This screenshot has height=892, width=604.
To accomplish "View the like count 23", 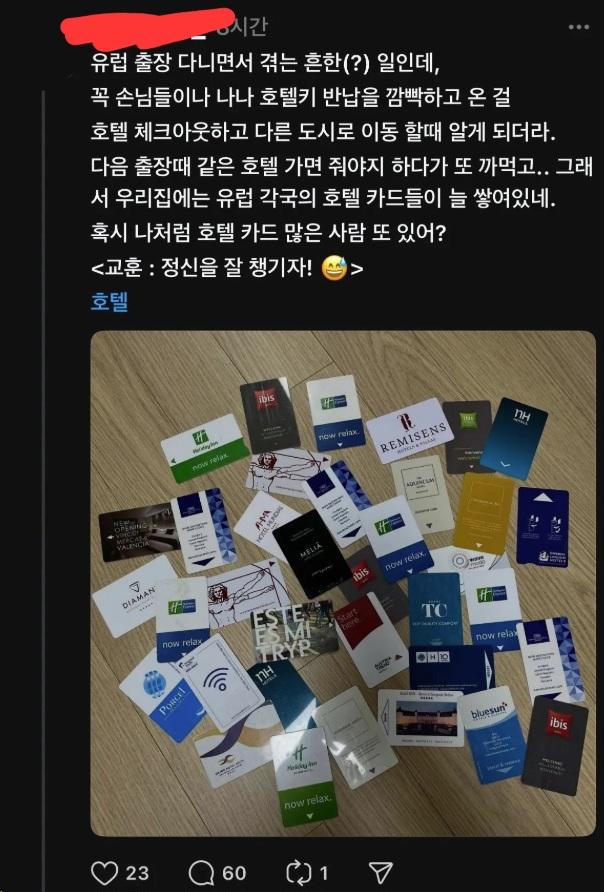I will point(137,873).
